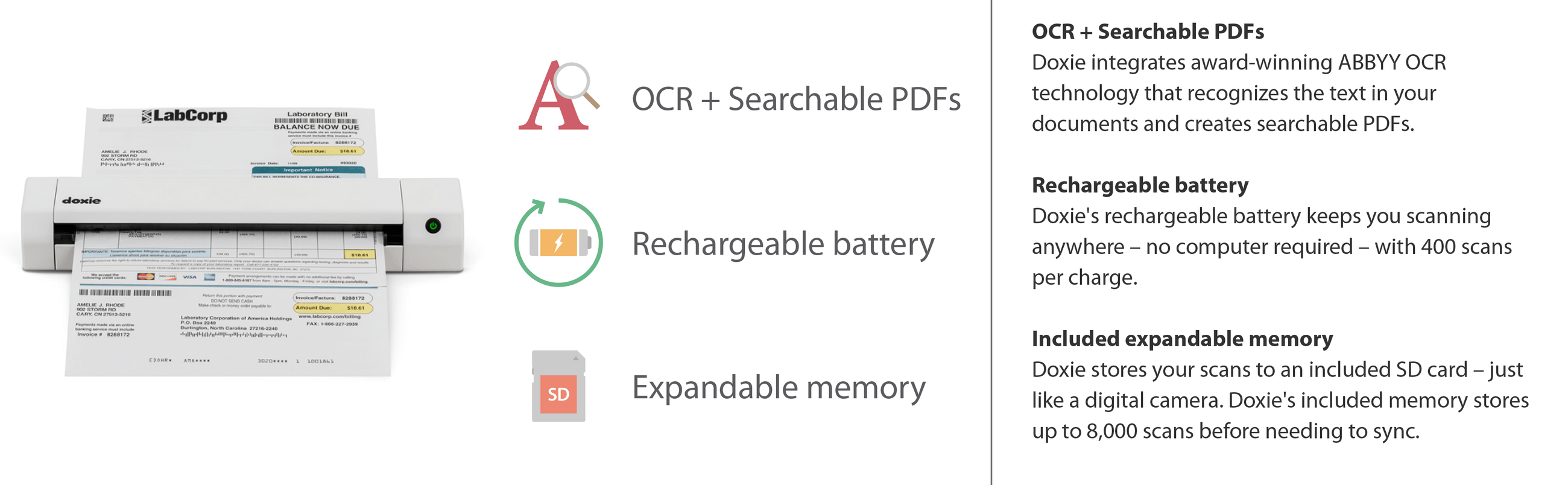Click bold black "OCR + Searchable PDFs" heading

1148,31
